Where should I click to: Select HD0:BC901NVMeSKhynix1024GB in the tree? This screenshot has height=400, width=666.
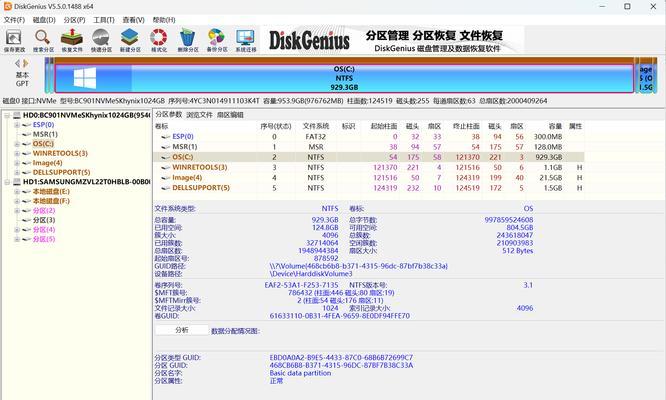click(86, 115)
